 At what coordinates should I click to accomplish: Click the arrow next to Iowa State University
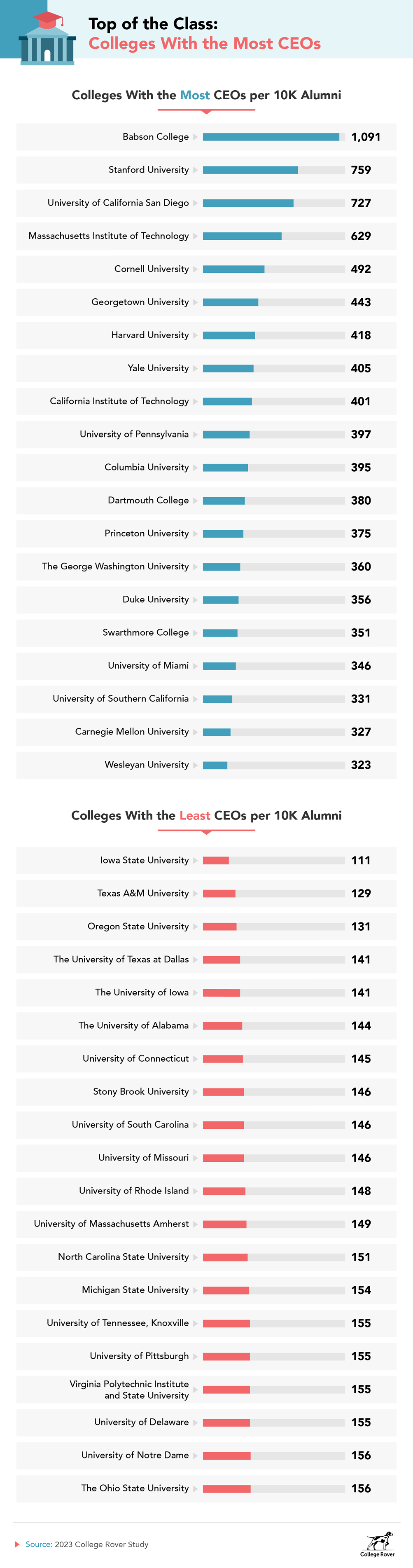pos(195,860)
